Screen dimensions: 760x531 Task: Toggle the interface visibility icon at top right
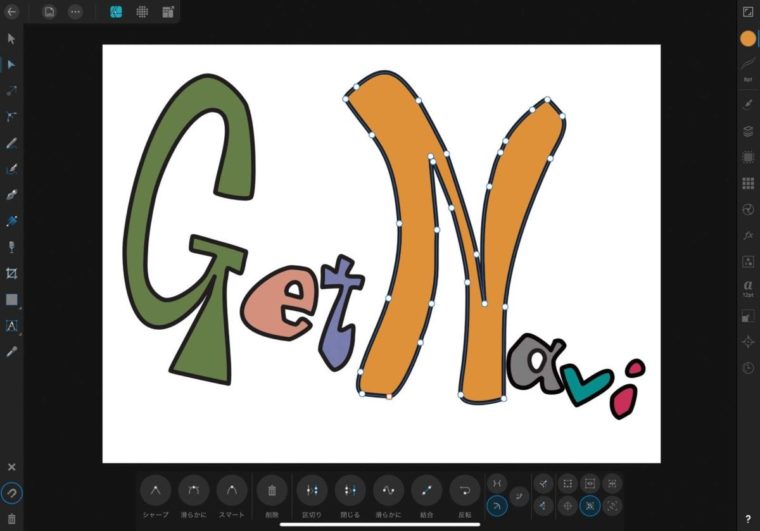(x=748, y=12)
